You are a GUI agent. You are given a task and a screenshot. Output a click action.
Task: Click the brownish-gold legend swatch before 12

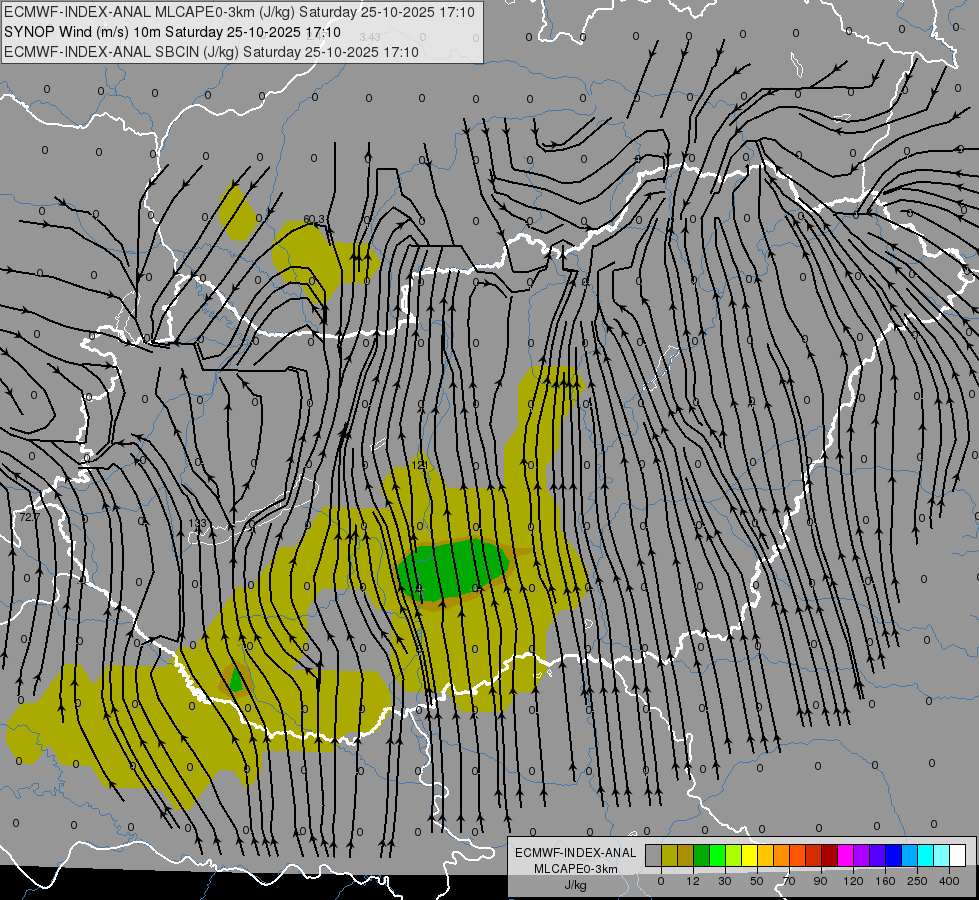[x=686, y=855]
